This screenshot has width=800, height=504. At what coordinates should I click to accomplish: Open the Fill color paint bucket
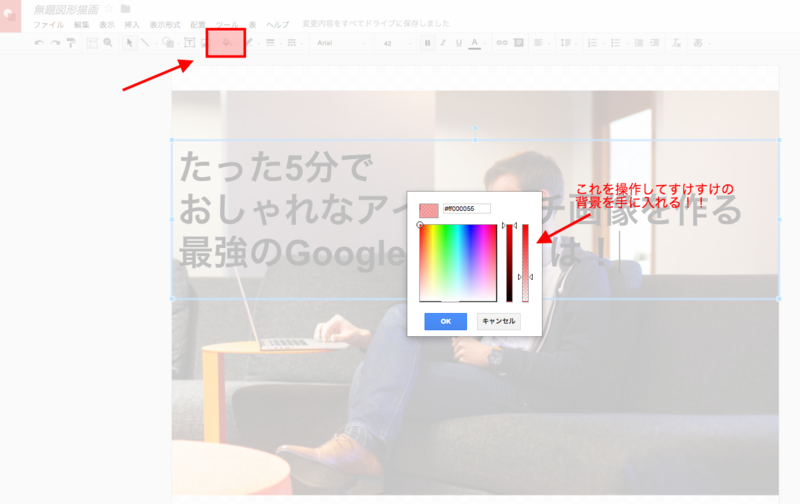coord(227,43)
